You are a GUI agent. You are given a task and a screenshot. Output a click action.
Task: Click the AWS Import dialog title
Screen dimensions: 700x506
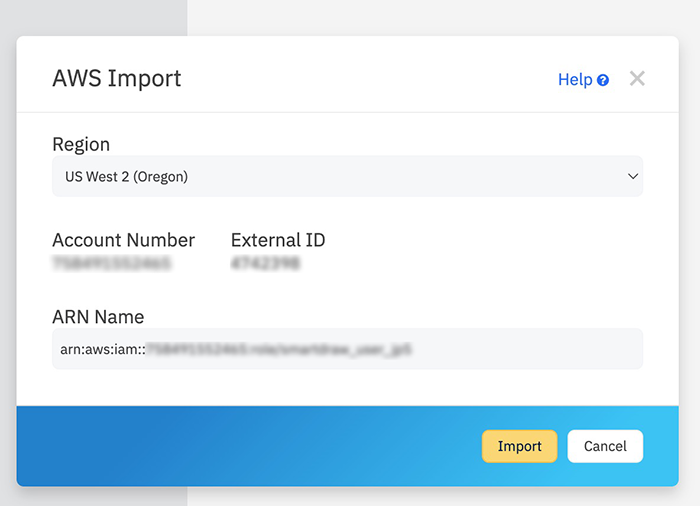coord(117,79)
